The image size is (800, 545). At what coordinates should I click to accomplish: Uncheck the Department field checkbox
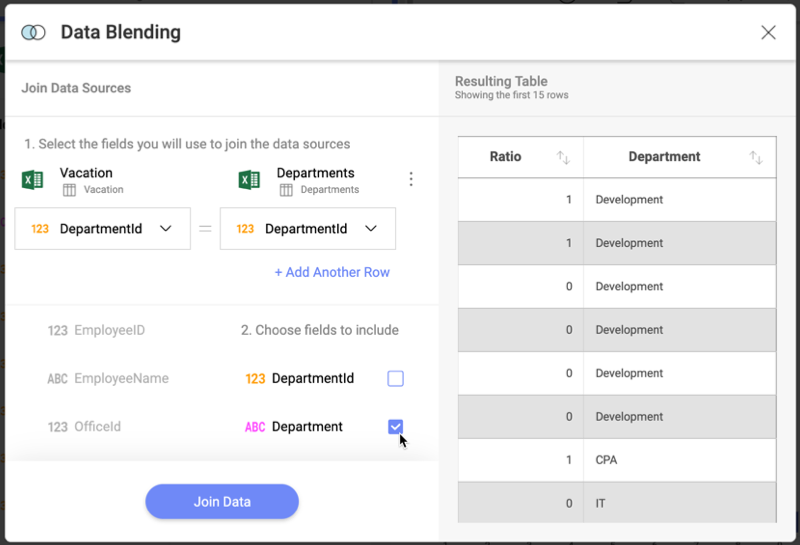click(395, 427)
